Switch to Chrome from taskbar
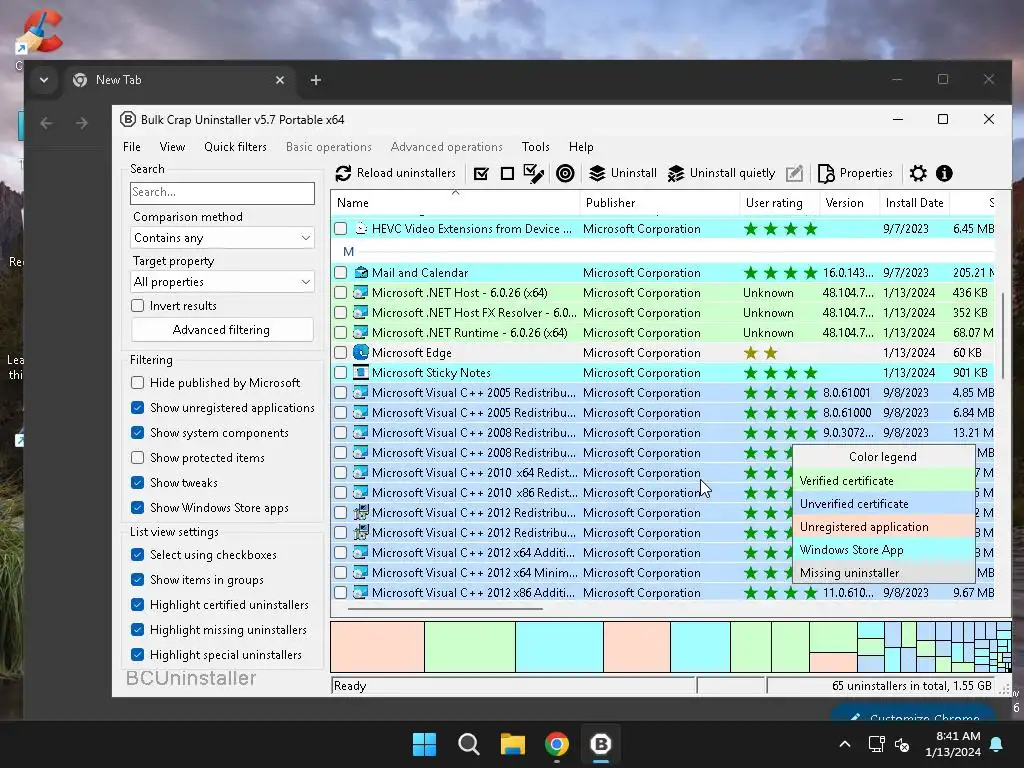Image resolution: width=1024 pixels, height=768 pixels. click(557, 744)
